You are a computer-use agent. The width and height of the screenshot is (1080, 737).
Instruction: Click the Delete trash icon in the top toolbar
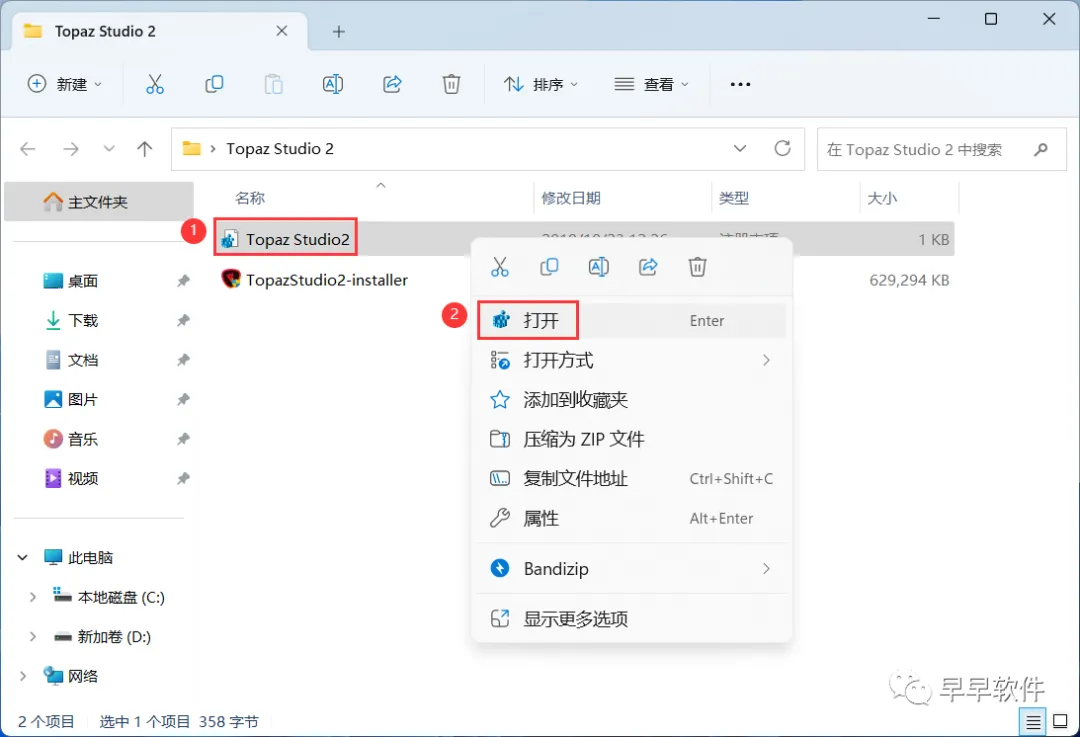click(x=451, y=84)
